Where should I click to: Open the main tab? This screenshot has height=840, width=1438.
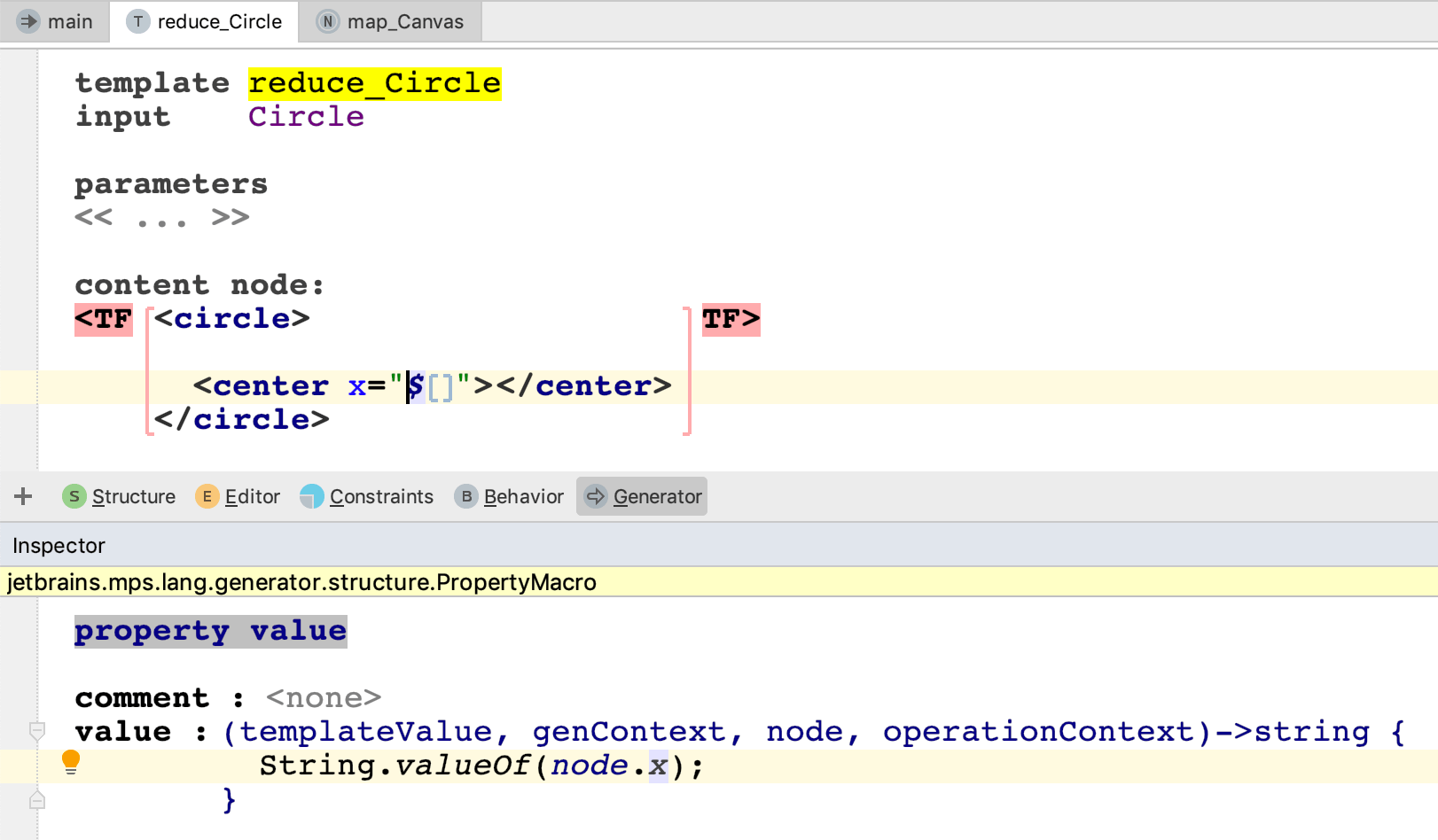click(x=69, y=21)
